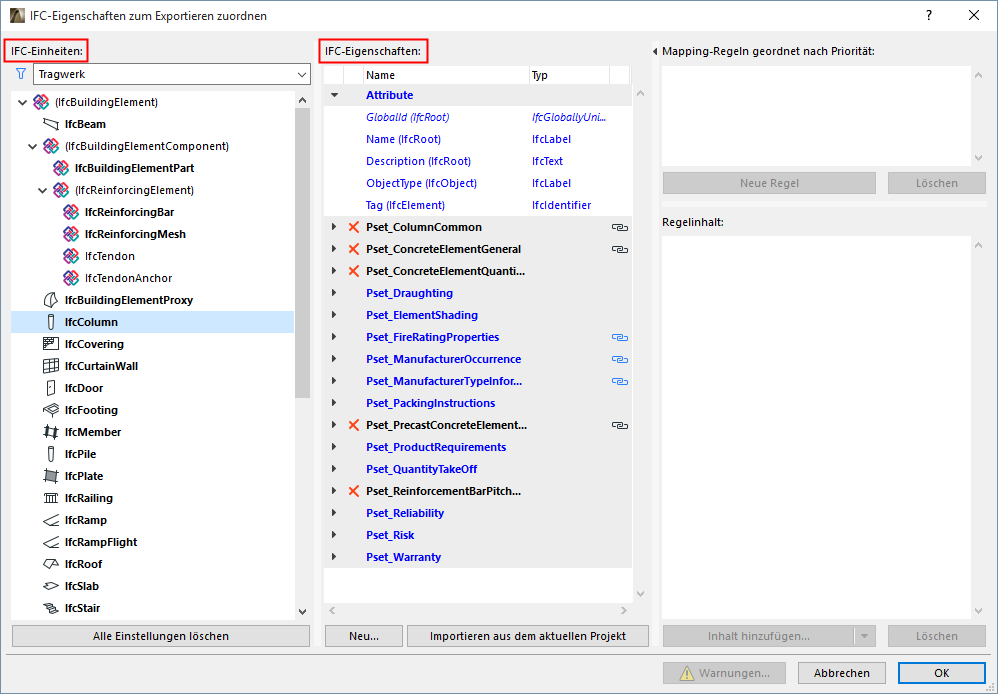
Task: Toggle red X on Pset_PrecastConcreteElement...
Action: pyautogui.click(x=354, y=425)
